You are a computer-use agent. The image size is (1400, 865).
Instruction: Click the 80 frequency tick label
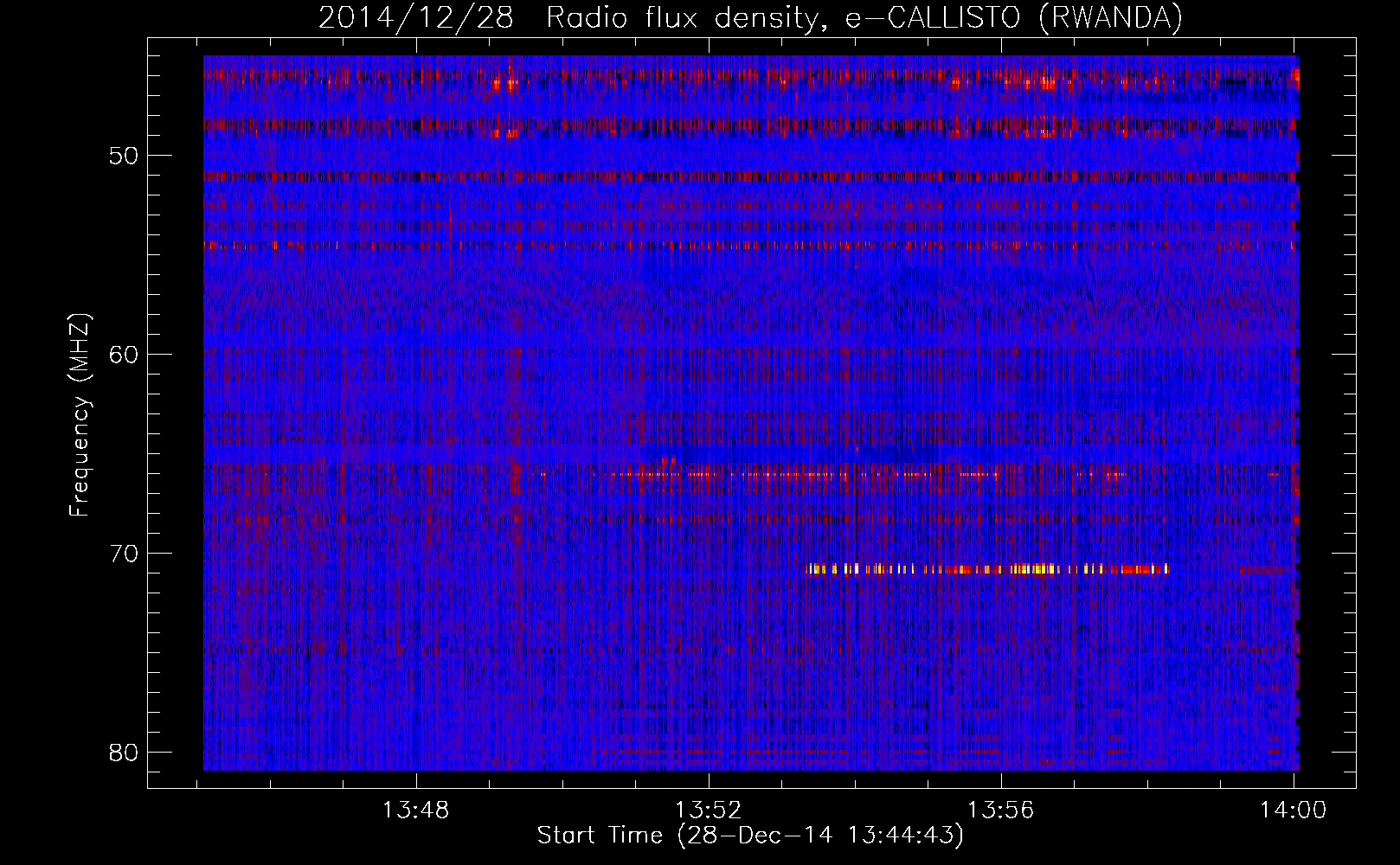(x=125, y=752)
